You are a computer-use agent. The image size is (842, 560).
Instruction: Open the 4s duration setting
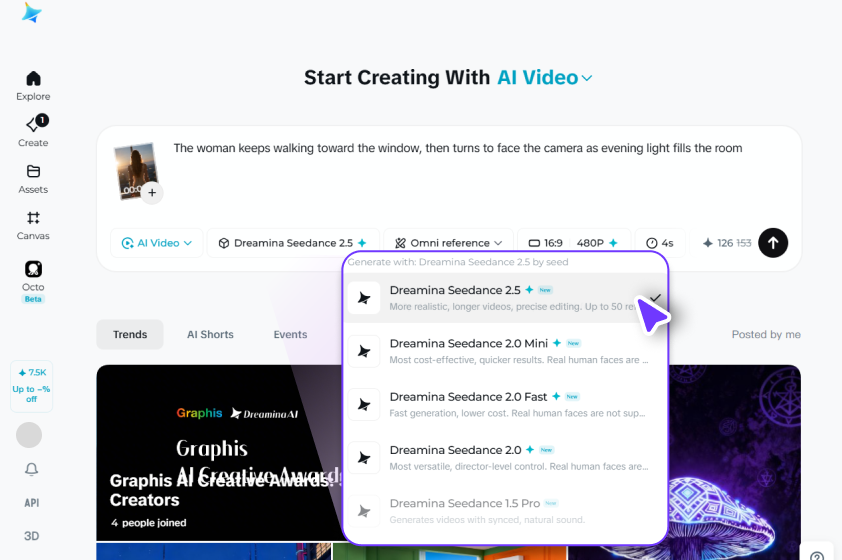660,243
